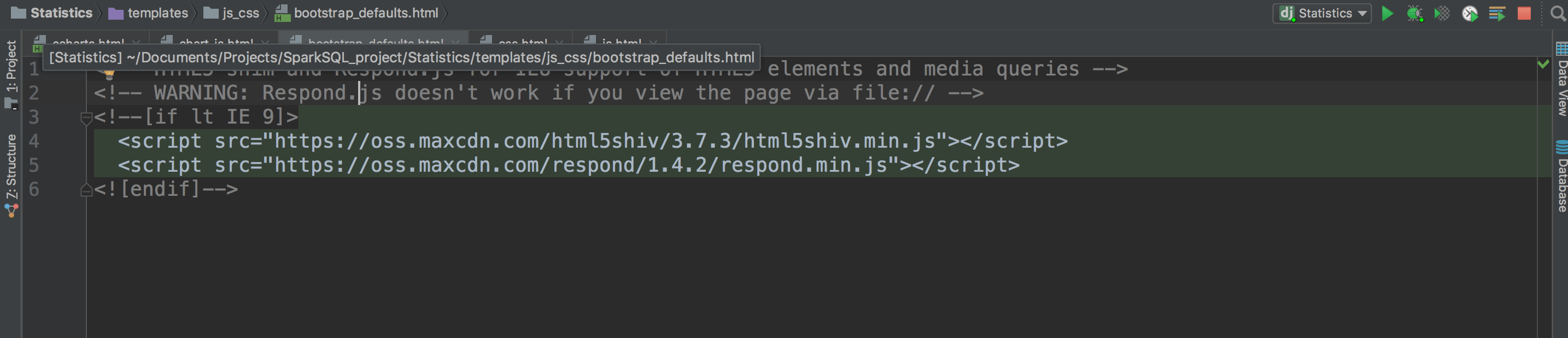Click line number 5 in the gutter
Image resolution: width=1568 pixels, height=338 pixels.
34,165
